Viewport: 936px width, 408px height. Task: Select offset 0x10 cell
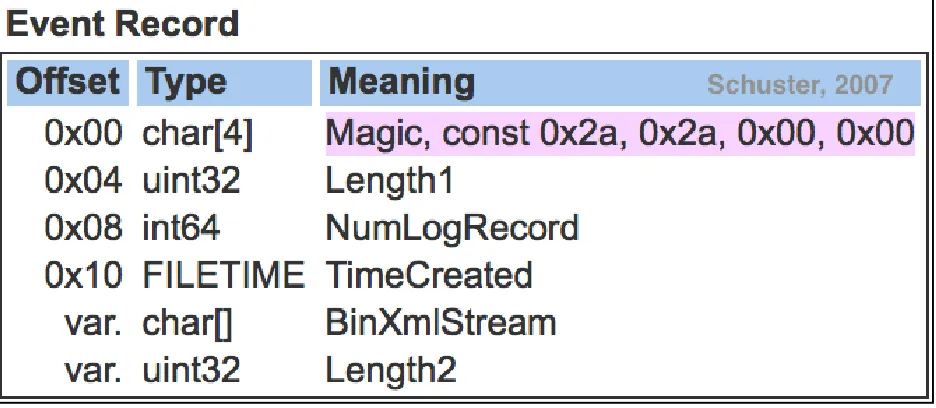click(84, 275)
